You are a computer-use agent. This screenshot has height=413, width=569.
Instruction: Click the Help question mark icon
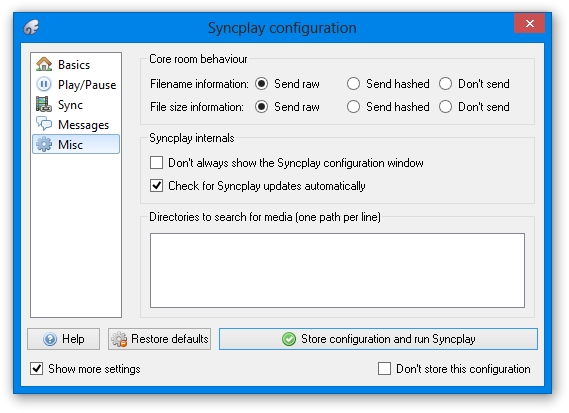[50, 339]
